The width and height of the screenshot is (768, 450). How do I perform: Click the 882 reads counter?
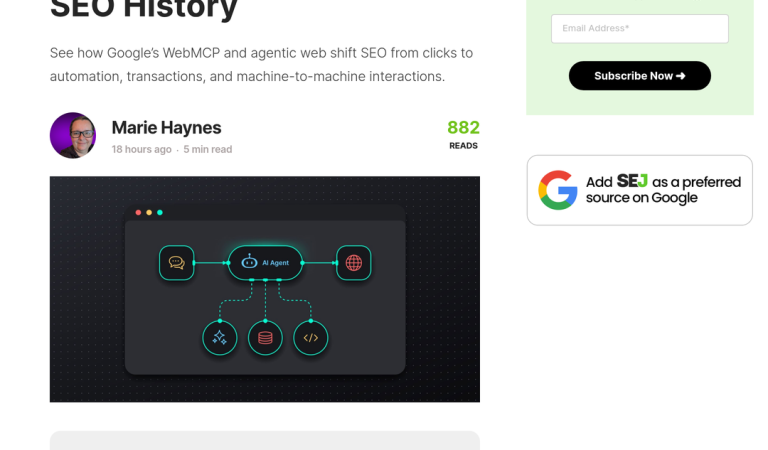coord(463,127)
